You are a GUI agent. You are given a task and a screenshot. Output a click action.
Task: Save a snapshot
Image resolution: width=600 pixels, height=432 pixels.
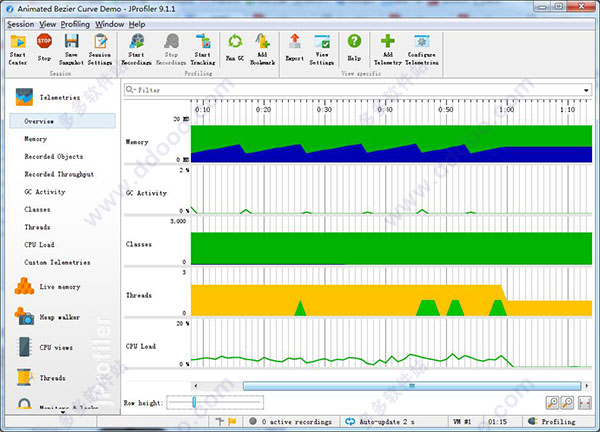71,50
